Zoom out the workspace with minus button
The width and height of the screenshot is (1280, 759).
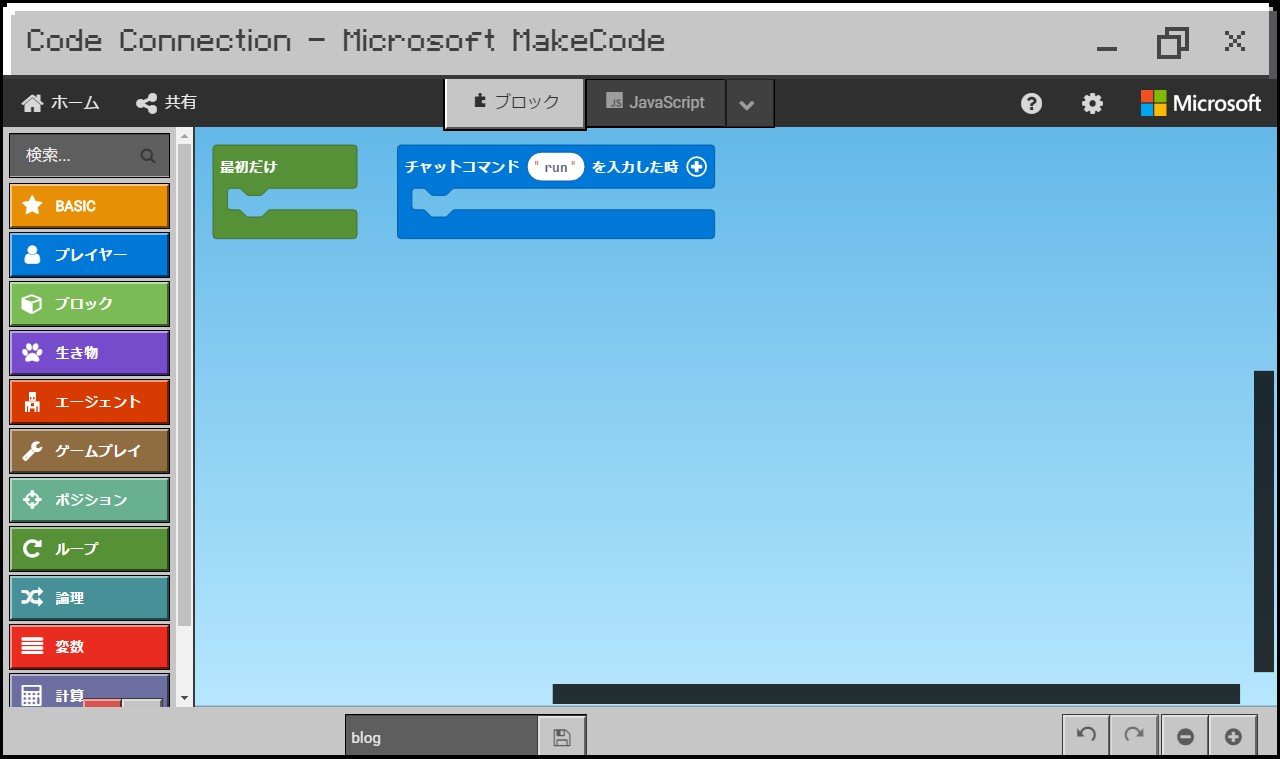(x=1185, y=737)
